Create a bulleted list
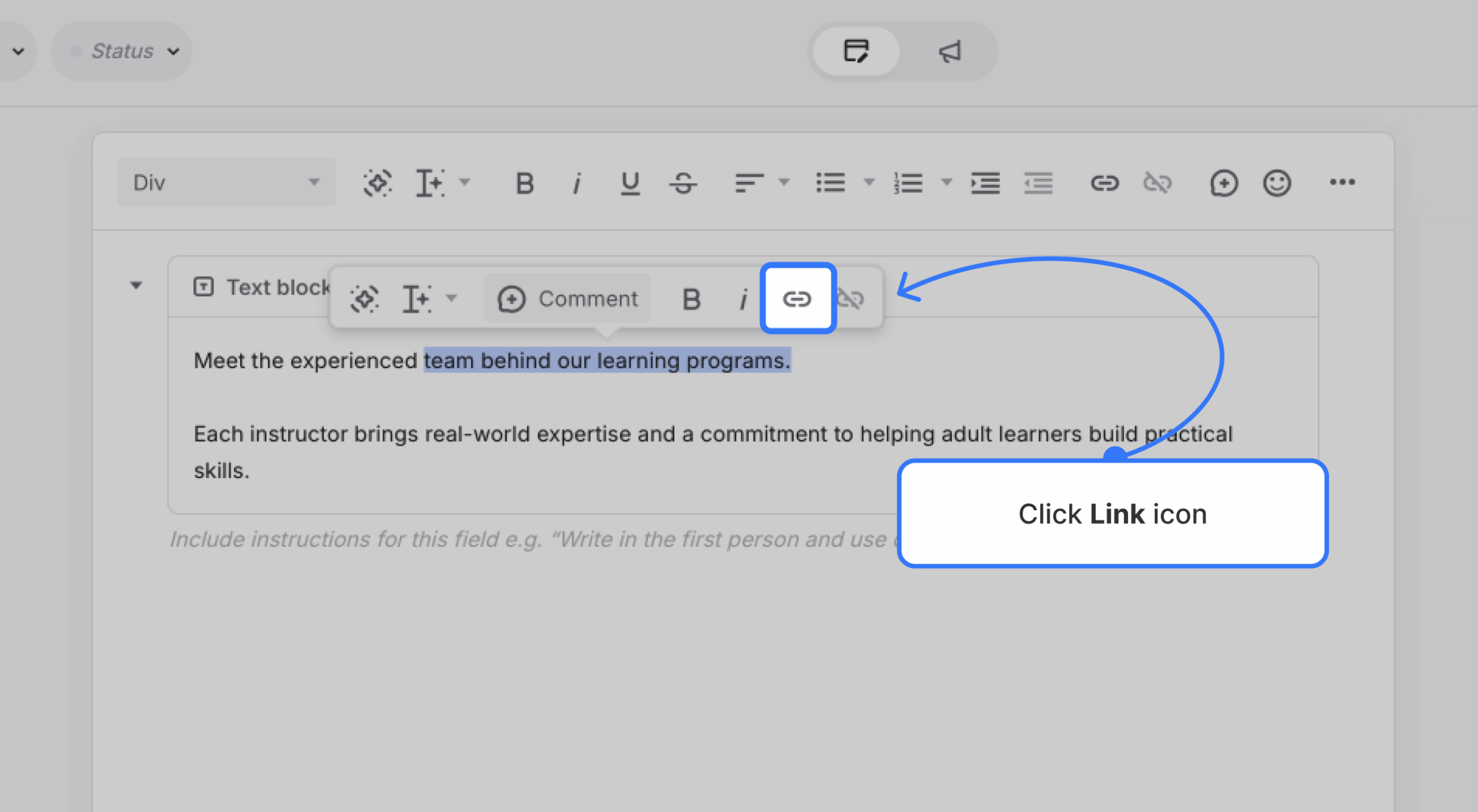Screen dimensions: 1478x812 (831, 183)
